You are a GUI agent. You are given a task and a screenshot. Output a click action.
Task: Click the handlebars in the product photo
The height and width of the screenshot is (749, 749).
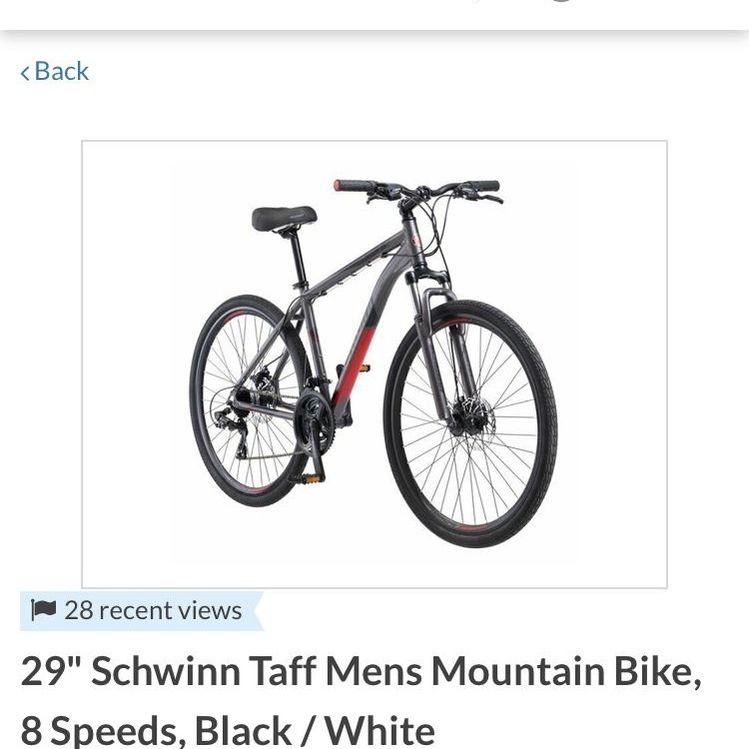tap(417, 190)
